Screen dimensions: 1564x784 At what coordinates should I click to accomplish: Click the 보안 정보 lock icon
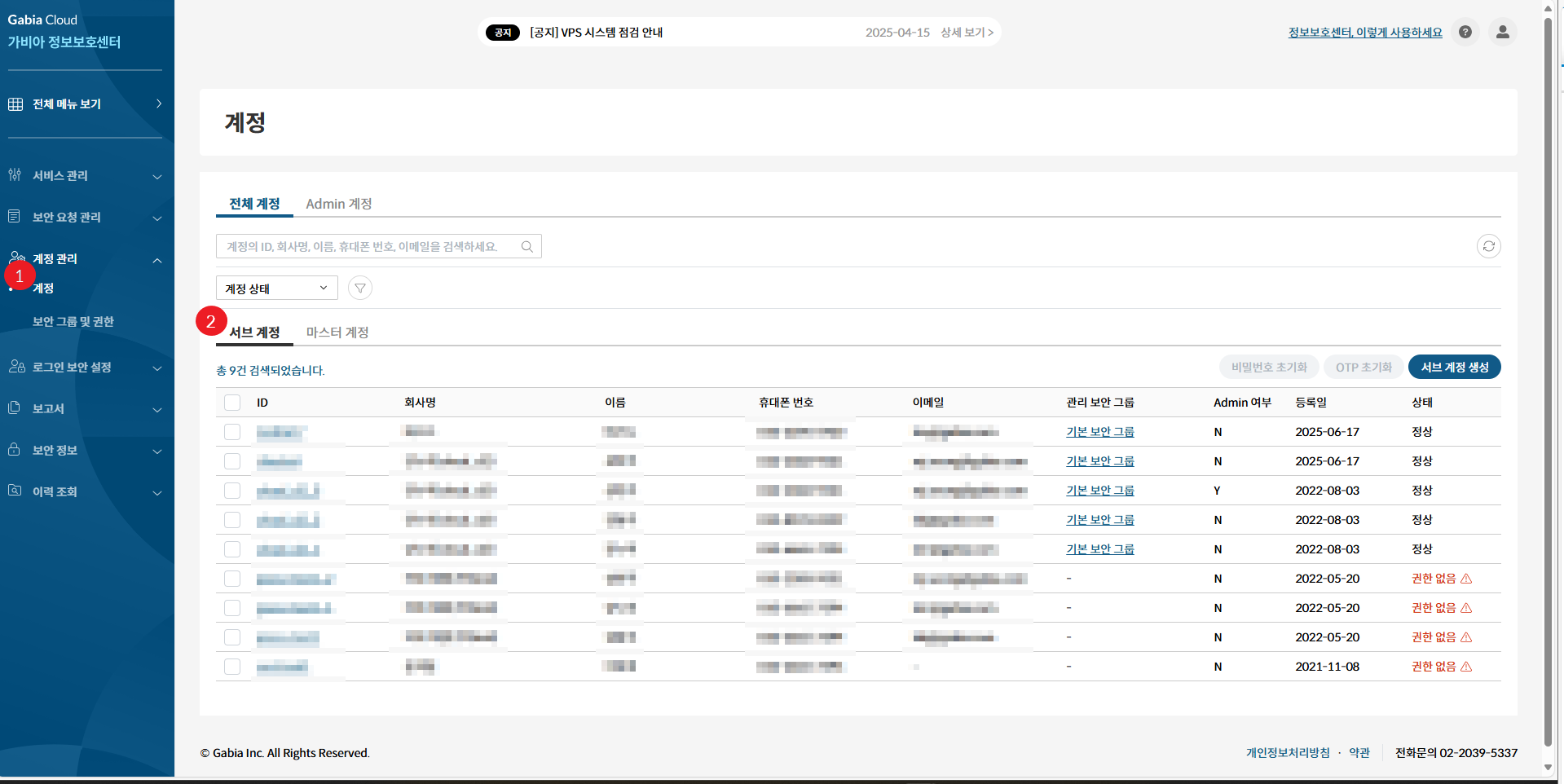[15, 450]
